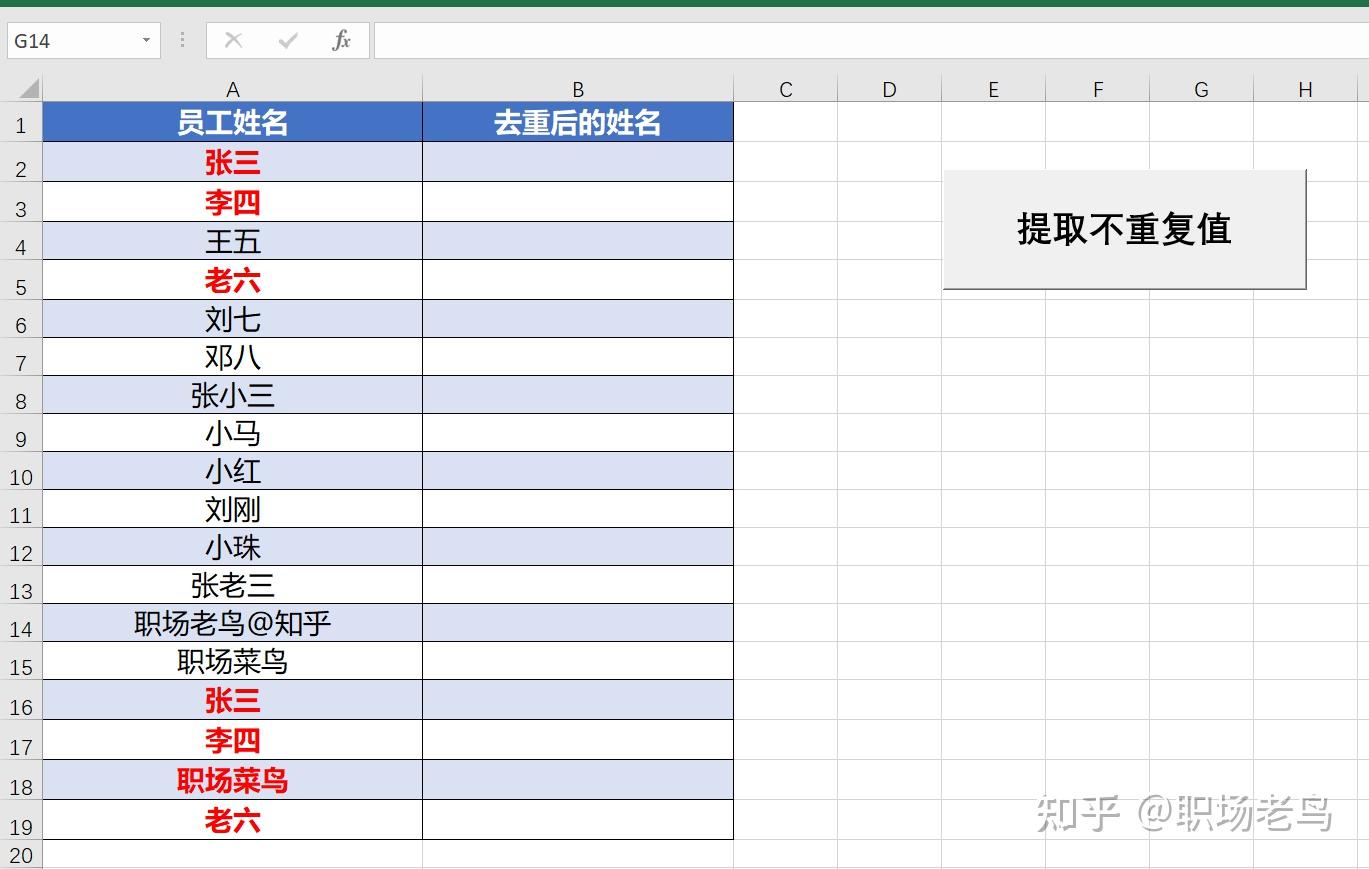Select column G header

(1202, 89)
